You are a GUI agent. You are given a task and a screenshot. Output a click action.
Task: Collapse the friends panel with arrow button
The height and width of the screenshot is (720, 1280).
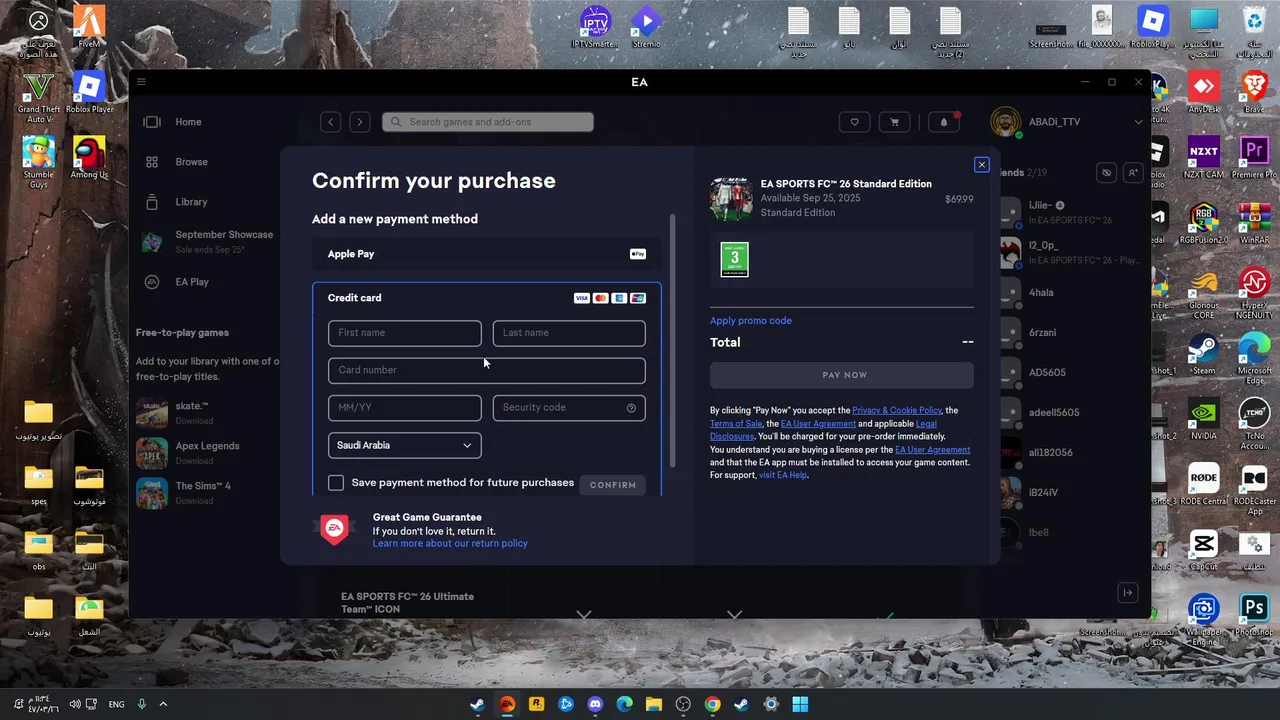click(1127, 593)
